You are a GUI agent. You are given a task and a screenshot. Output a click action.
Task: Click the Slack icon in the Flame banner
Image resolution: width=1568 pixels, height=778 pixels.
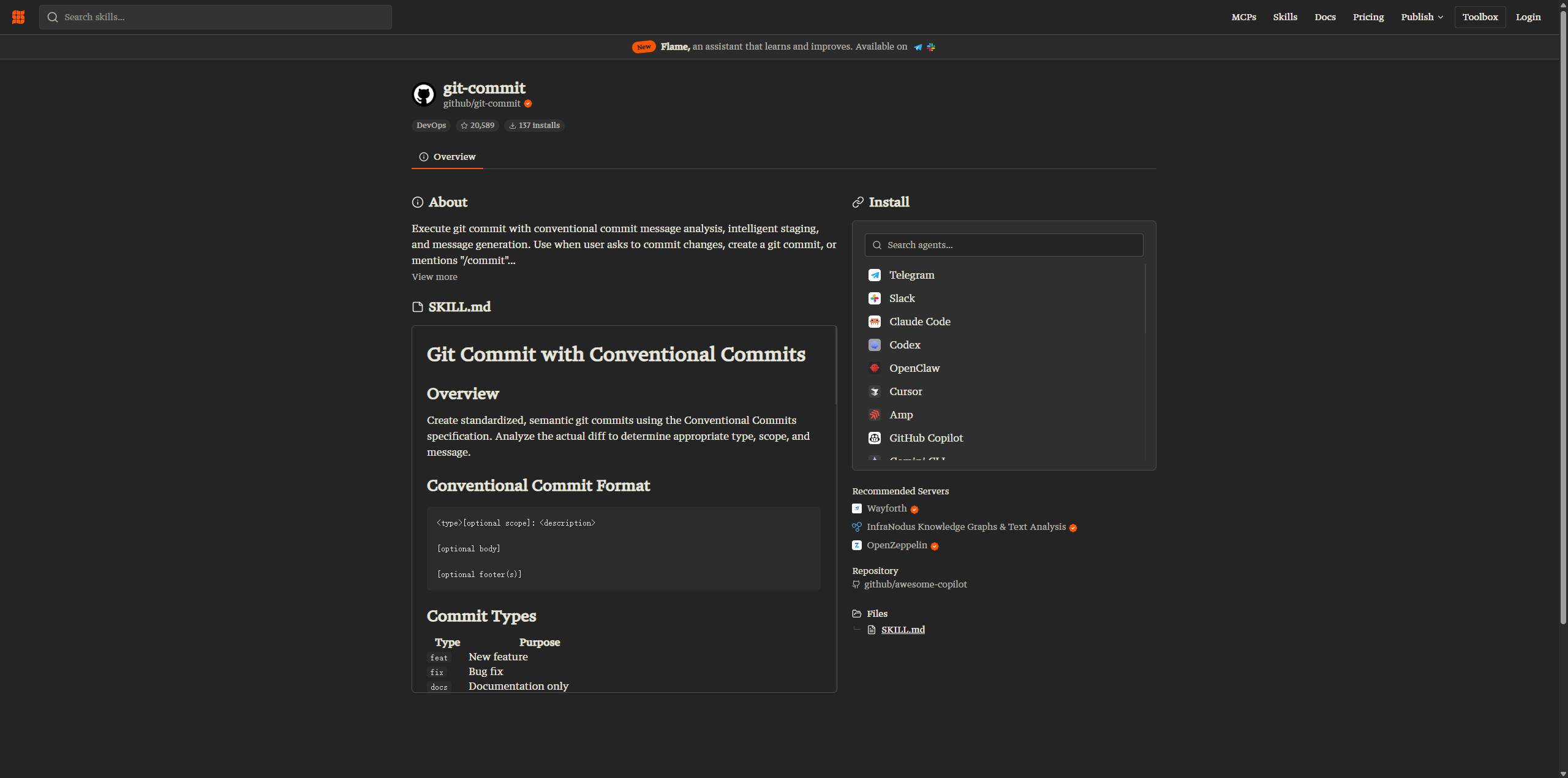point(931,47)
